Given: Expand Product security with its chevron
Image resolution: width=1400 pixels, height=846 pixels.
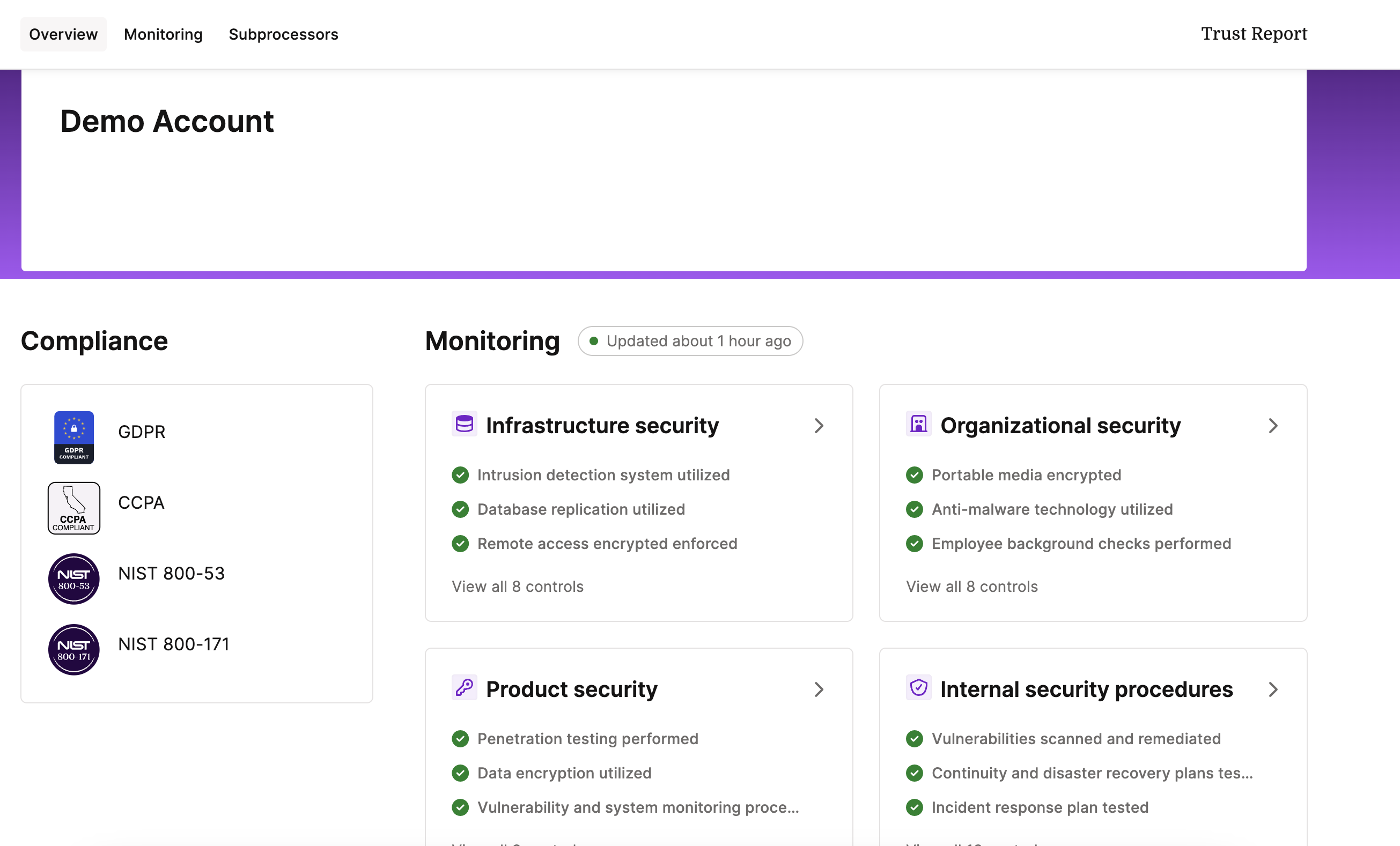Looking at the screenshot, I should [819, 689].
